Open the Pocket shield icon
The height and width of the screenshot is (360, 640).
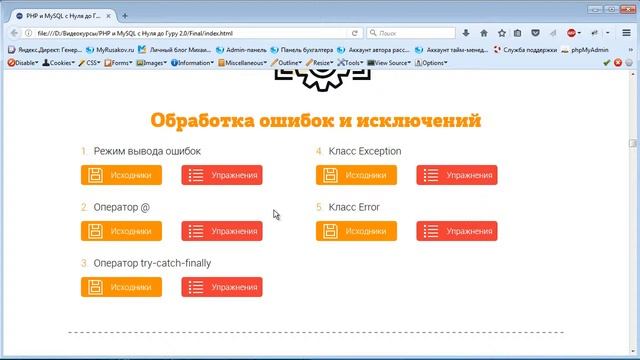click(x=535, y=33)
